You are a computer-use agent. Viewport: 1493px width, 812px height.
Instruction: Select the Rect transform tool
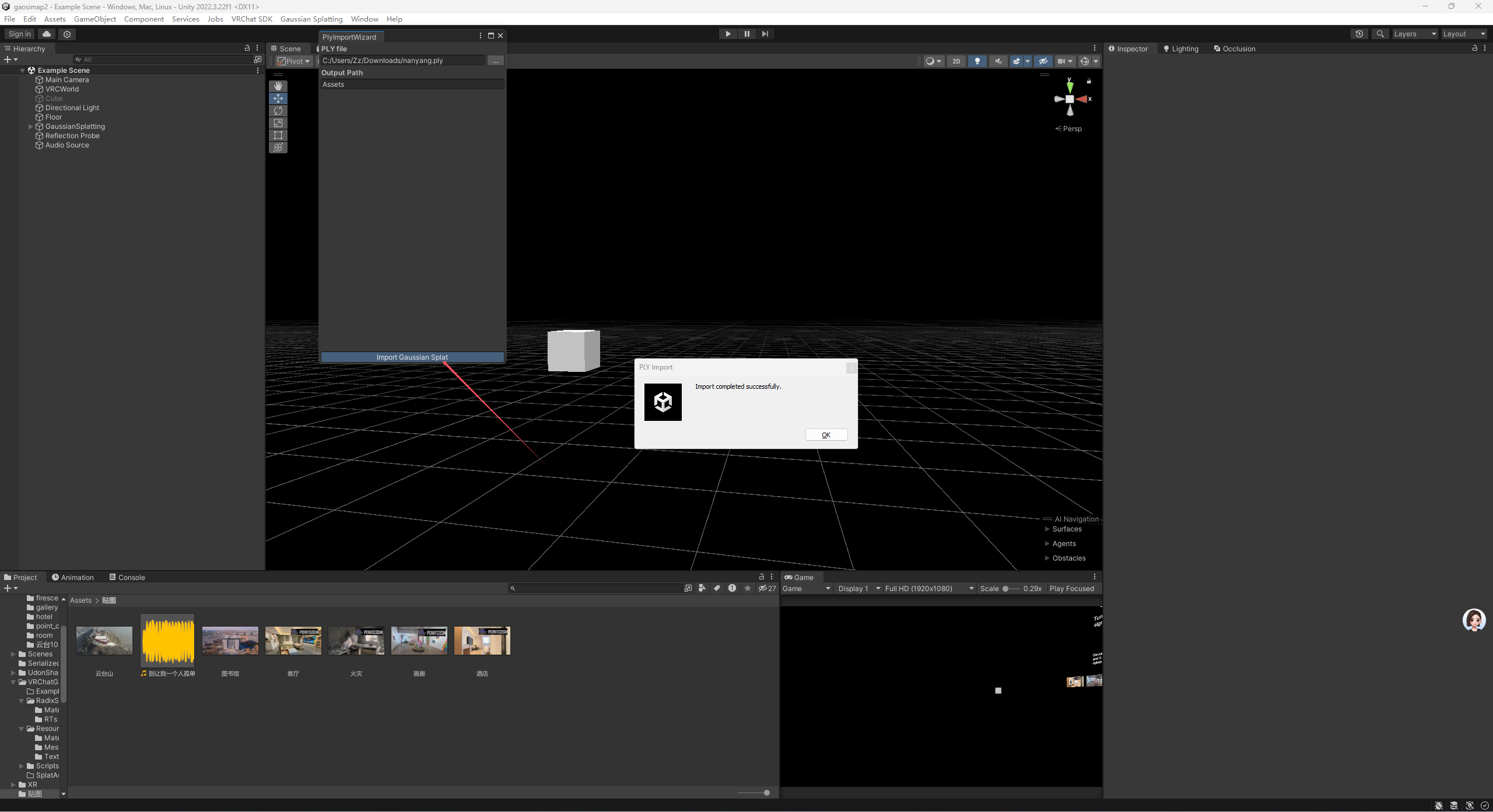pyautogui.click(x=278, y=135)
